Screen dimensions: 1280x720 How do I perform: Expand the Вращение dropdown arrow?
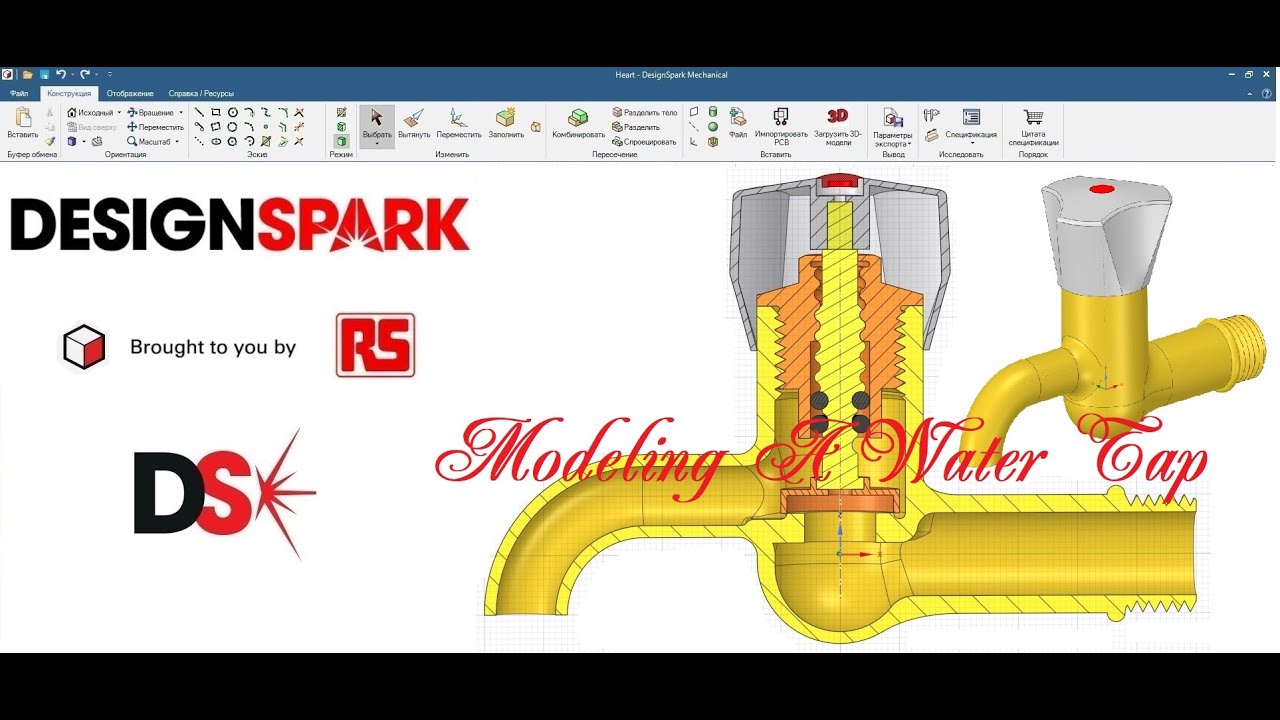pyautogui.click(x=181, y=113)
